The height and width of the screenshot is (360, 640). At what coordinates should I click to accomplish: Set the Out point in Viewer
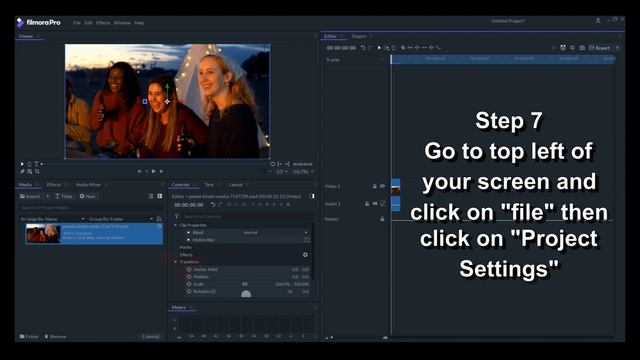pyautogui.click(x=287, y=164)
